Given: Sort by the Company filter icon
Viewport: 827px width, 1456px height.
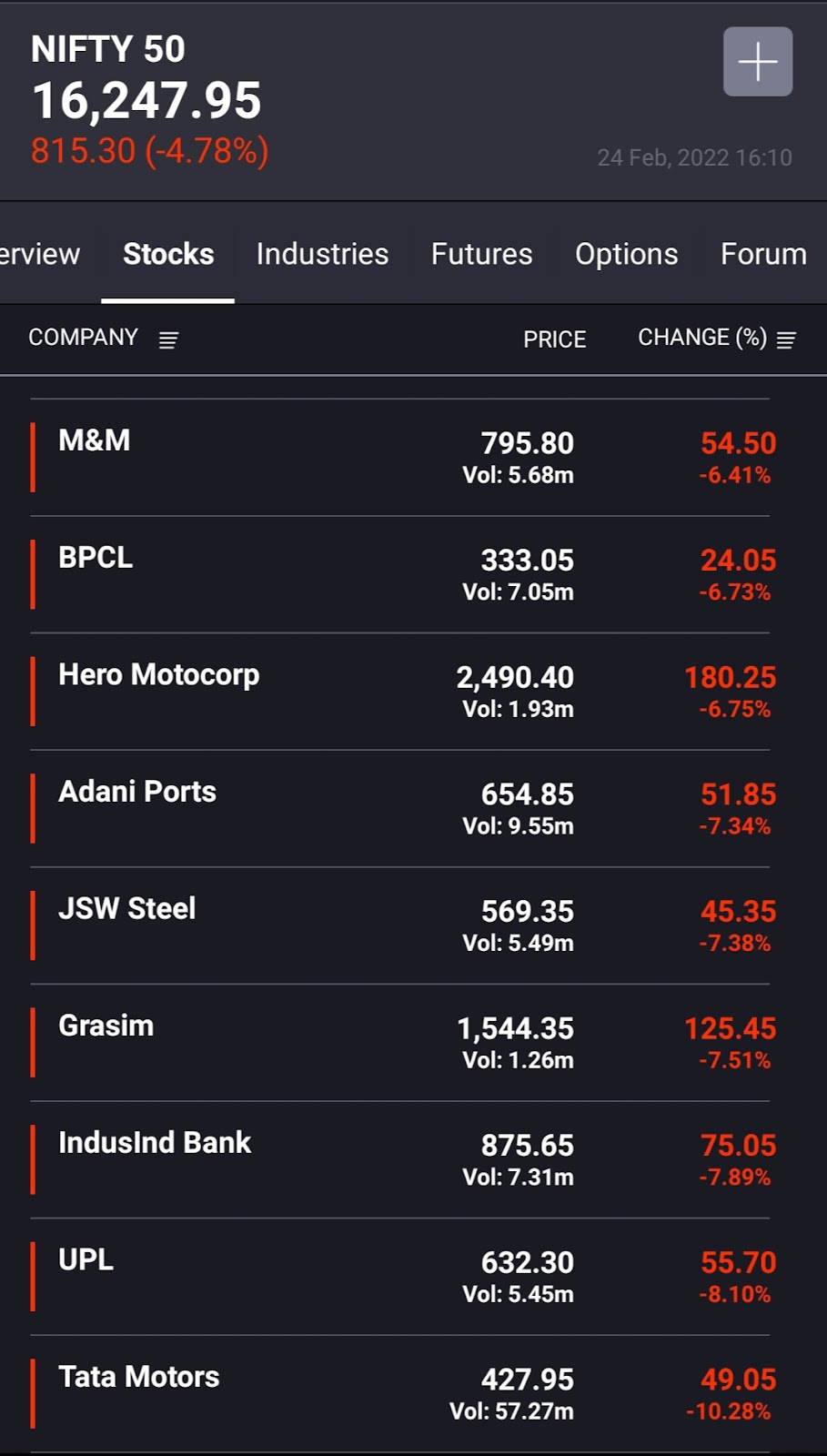Looking at the screenshot, I should (168, 340).
